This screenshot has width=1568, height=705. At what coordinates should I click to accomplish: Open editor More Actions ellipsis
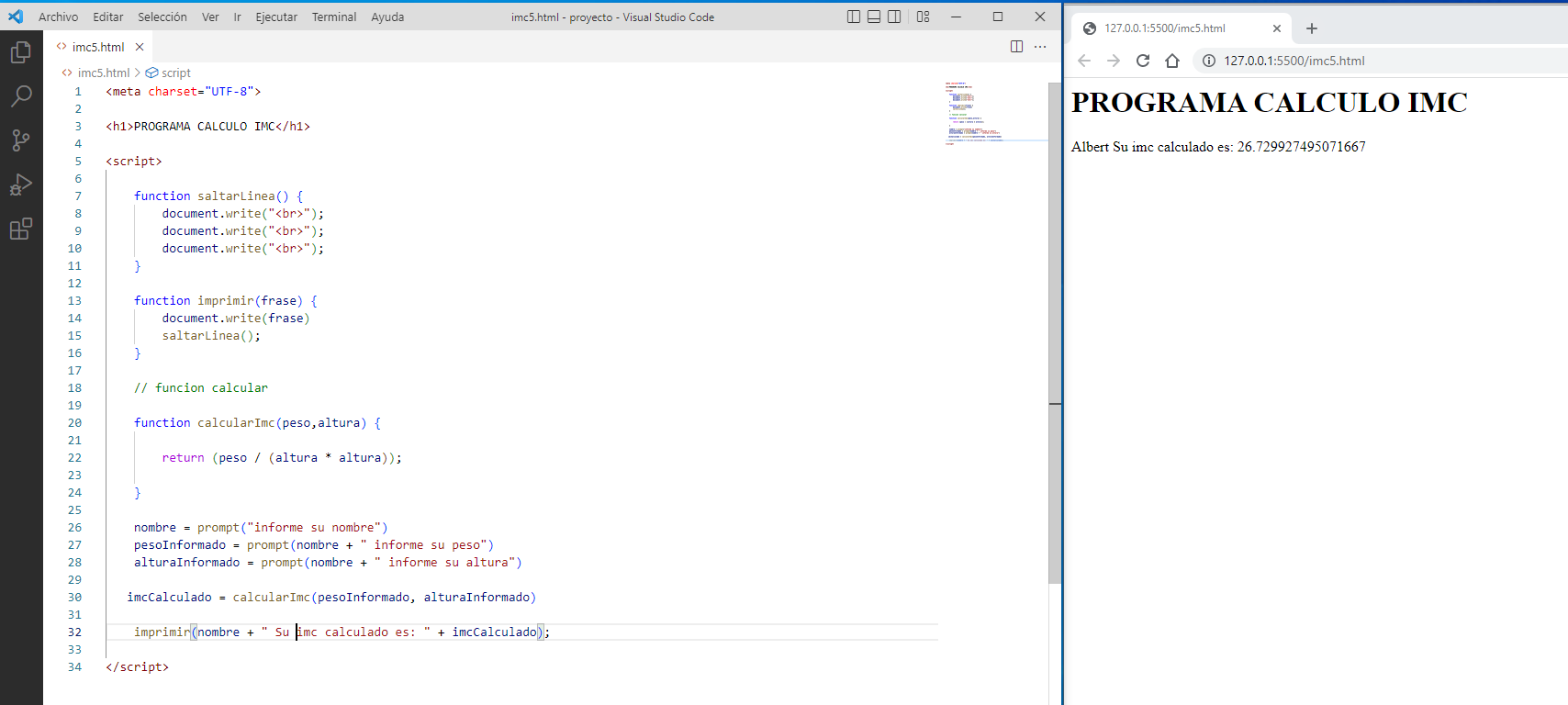coord(1040,47)
